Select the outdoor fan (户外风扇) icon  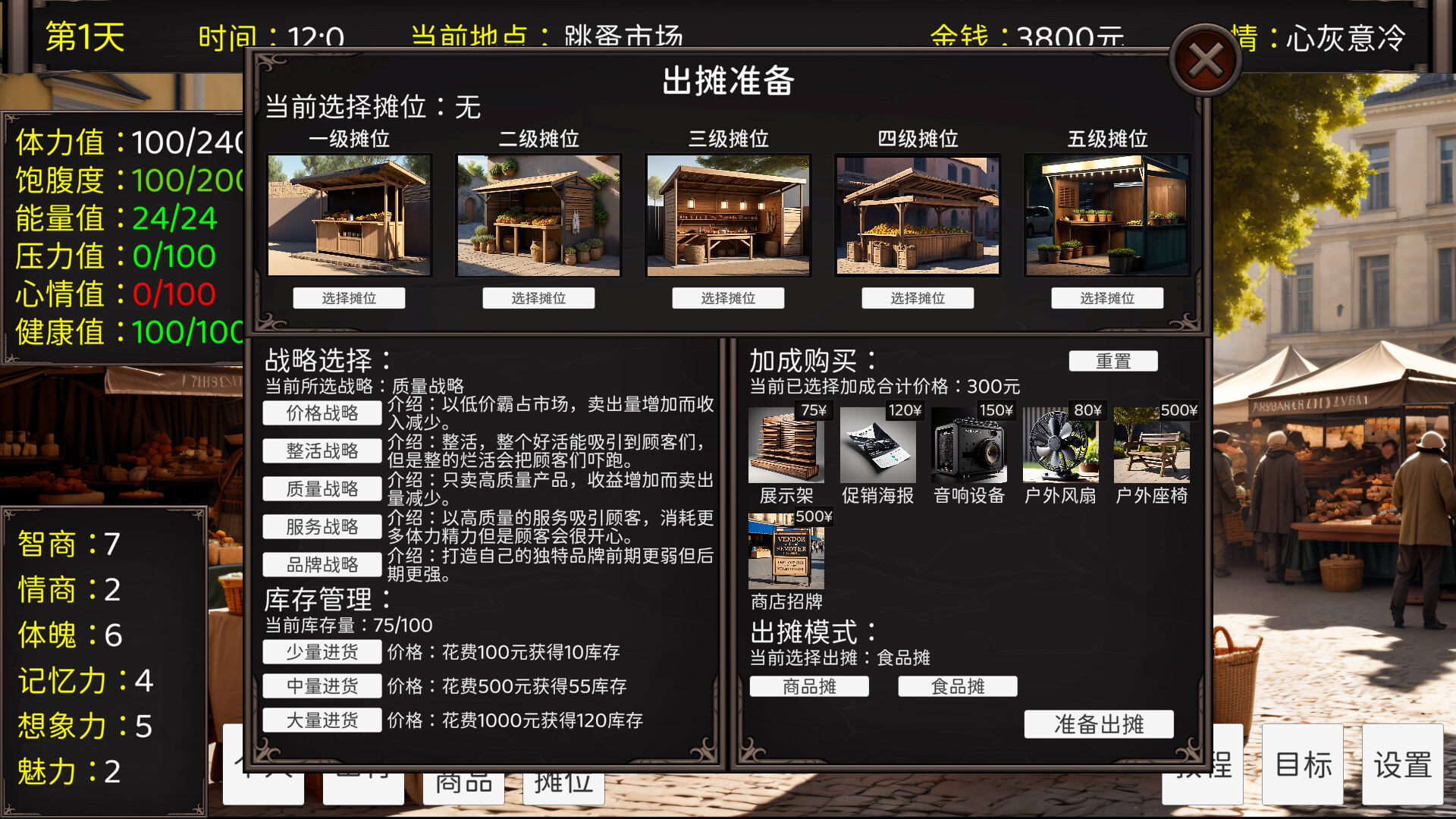point(1059,446)
